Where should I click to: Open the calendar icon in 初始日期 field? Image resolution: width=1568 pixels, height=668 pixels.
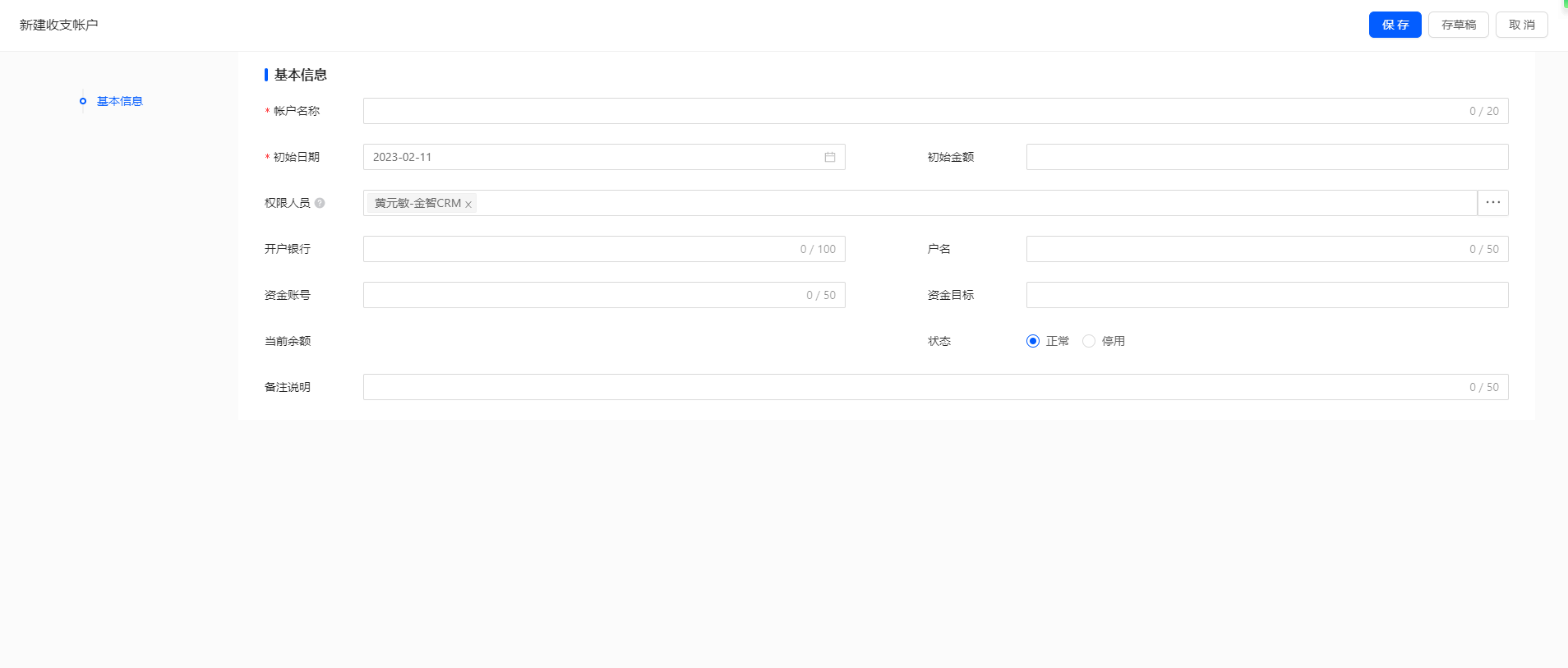click(830, 157)
